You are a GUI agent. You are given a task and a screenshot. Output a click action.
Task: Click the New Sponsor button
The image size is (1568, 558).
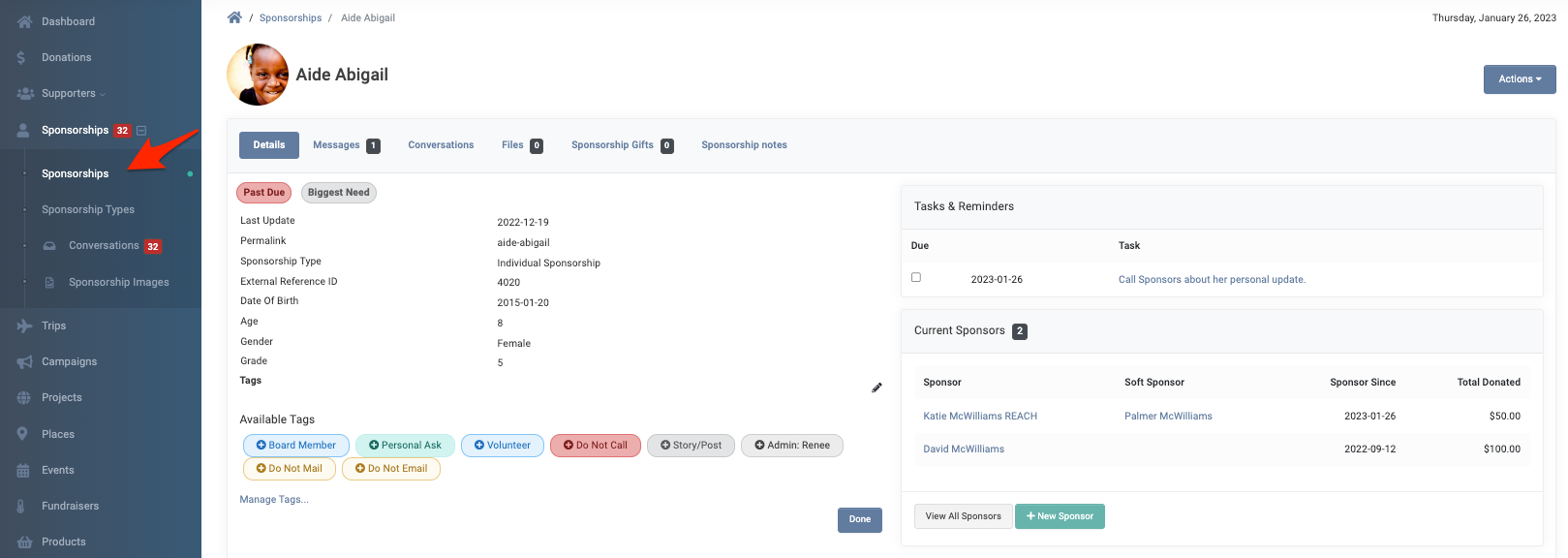coord(1060,516)
